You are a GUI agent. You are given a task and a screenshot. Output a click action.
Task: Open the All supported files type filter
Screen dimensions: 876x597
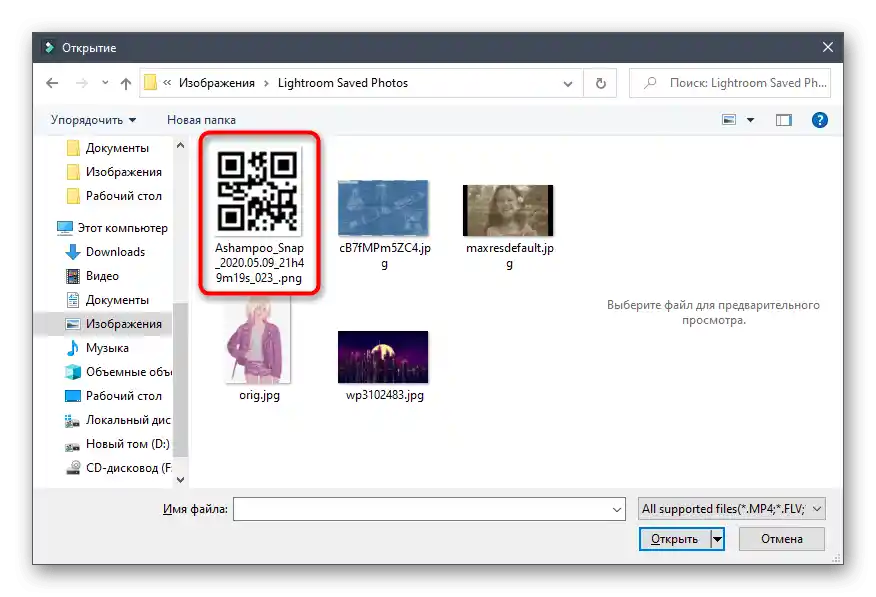click(x=731, y=509)
